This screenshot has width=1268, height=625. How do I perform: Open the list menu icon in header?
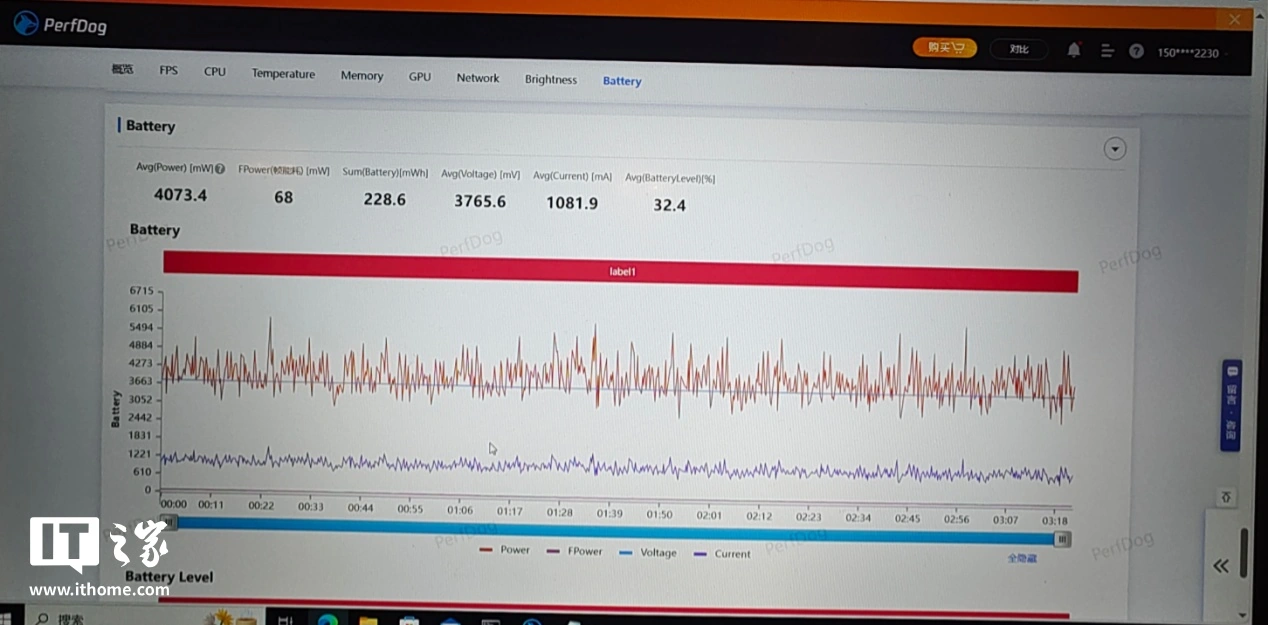pos(1106,51)
